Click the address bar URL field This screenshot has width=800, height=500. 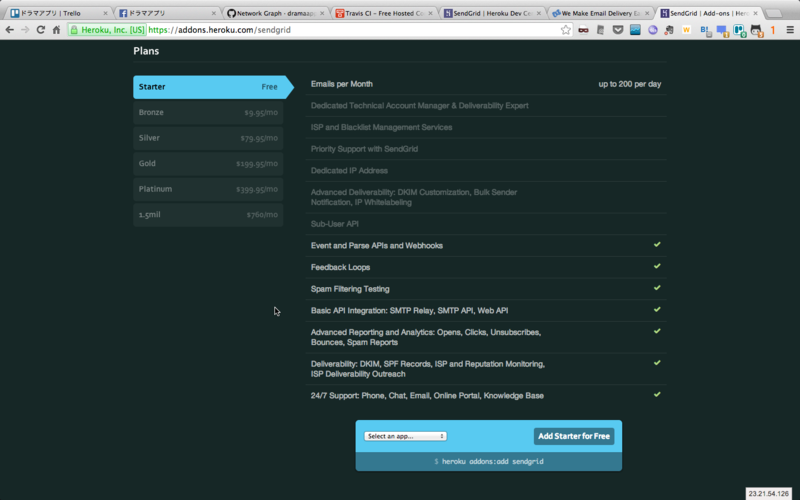352,30
